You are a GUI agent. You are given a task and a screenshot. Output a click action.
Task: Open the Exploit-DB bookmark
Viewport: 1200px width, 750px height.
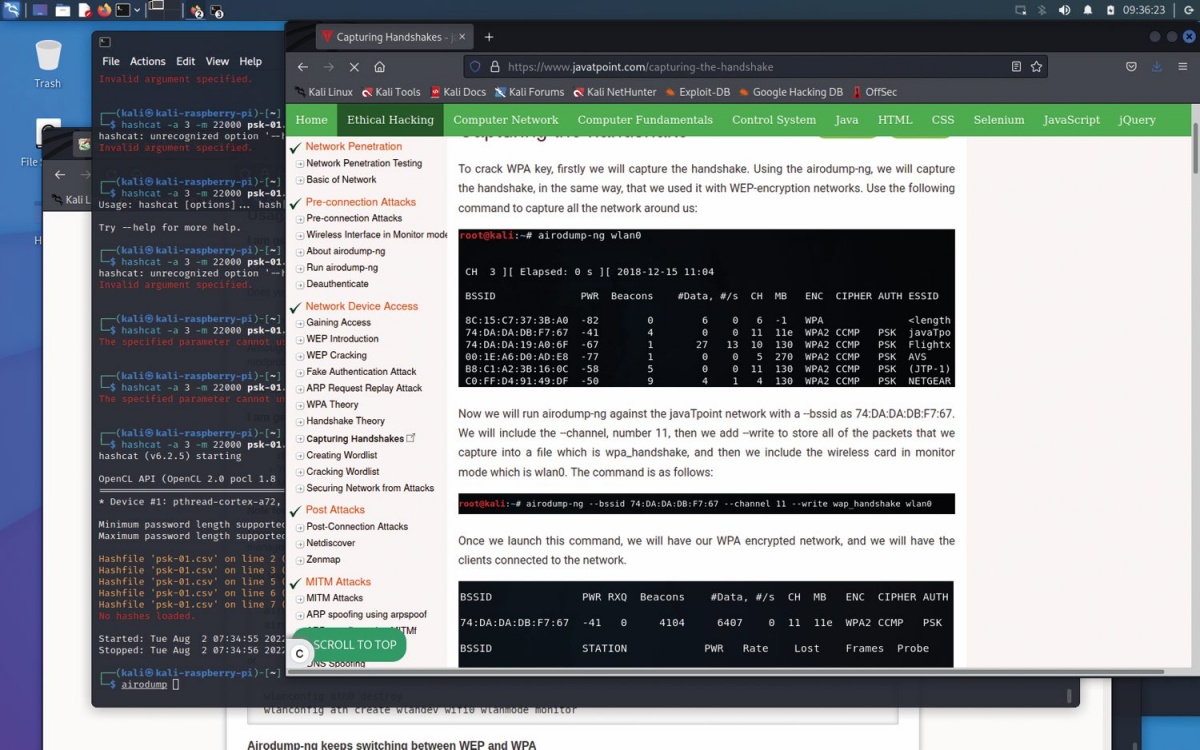(697, 92)
